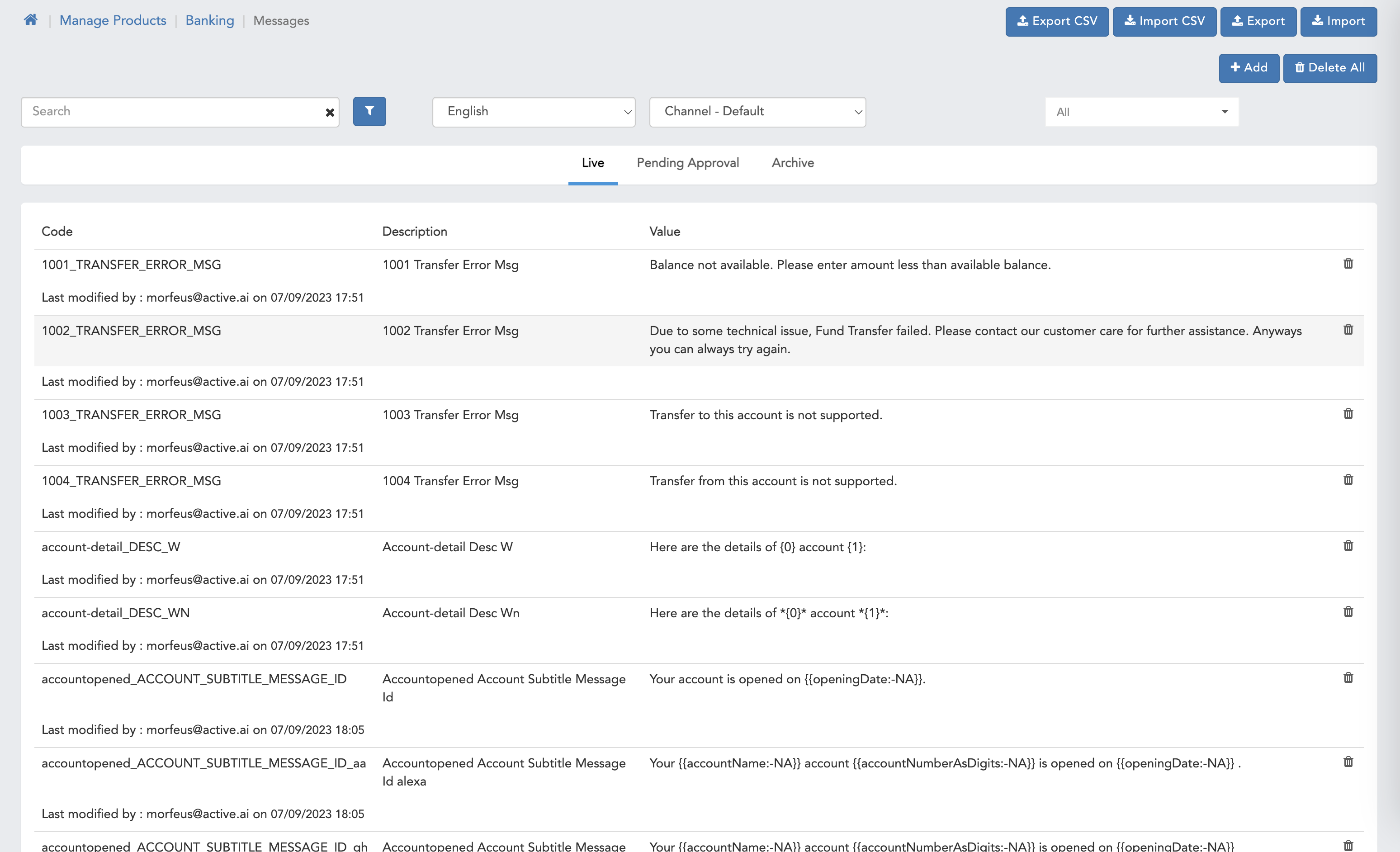Switch to the Pending Approval tab
Viewport: 1400px width, 852px height.
tap(687, 163)
